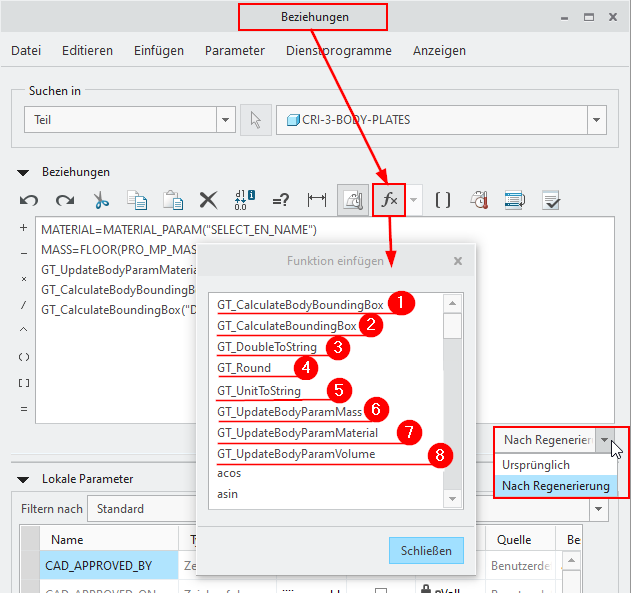Viewport: 631px width, 593px height.
Task: Insert parameter name from list brackets icon
Action: [x=443, y=200]
